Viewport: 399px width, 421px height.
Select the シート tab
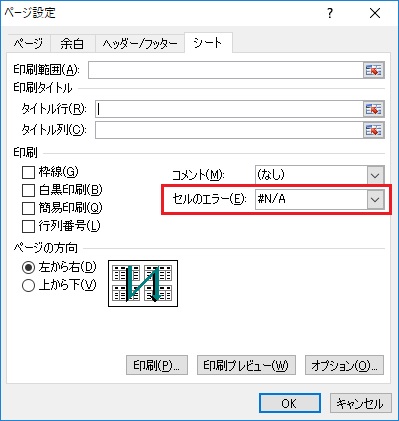(x=208, y=43)
